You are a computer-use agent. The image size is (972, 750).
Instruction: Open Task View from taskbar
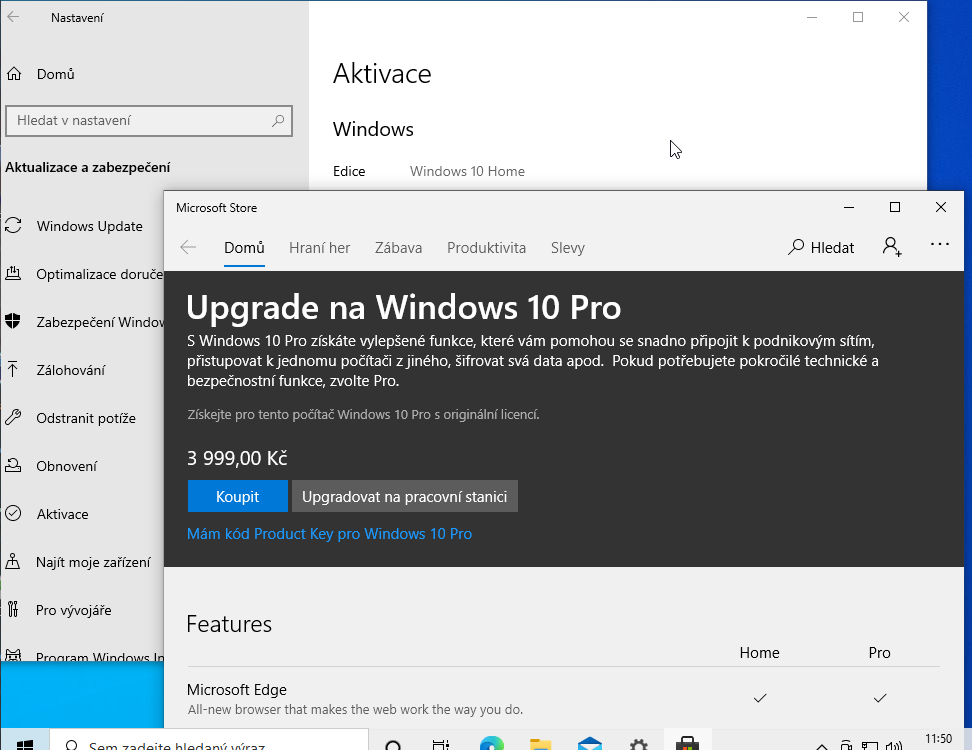coord(441,744)
